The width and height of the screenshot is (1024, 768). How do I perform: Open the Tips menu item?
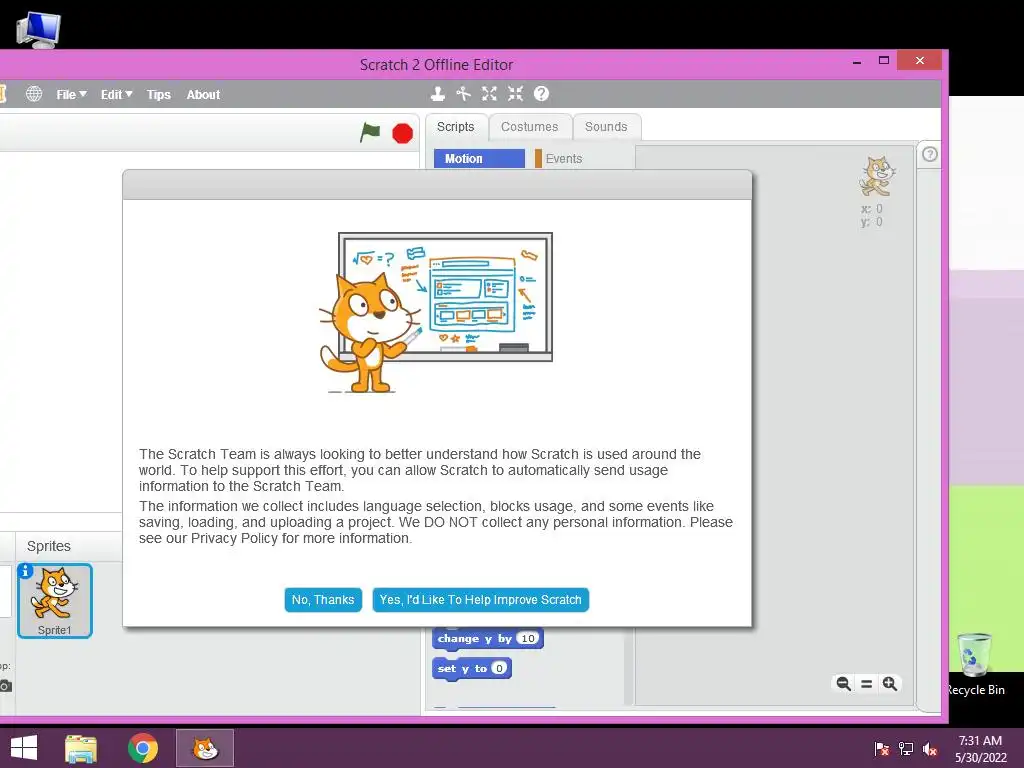click(x=159, y=95)
